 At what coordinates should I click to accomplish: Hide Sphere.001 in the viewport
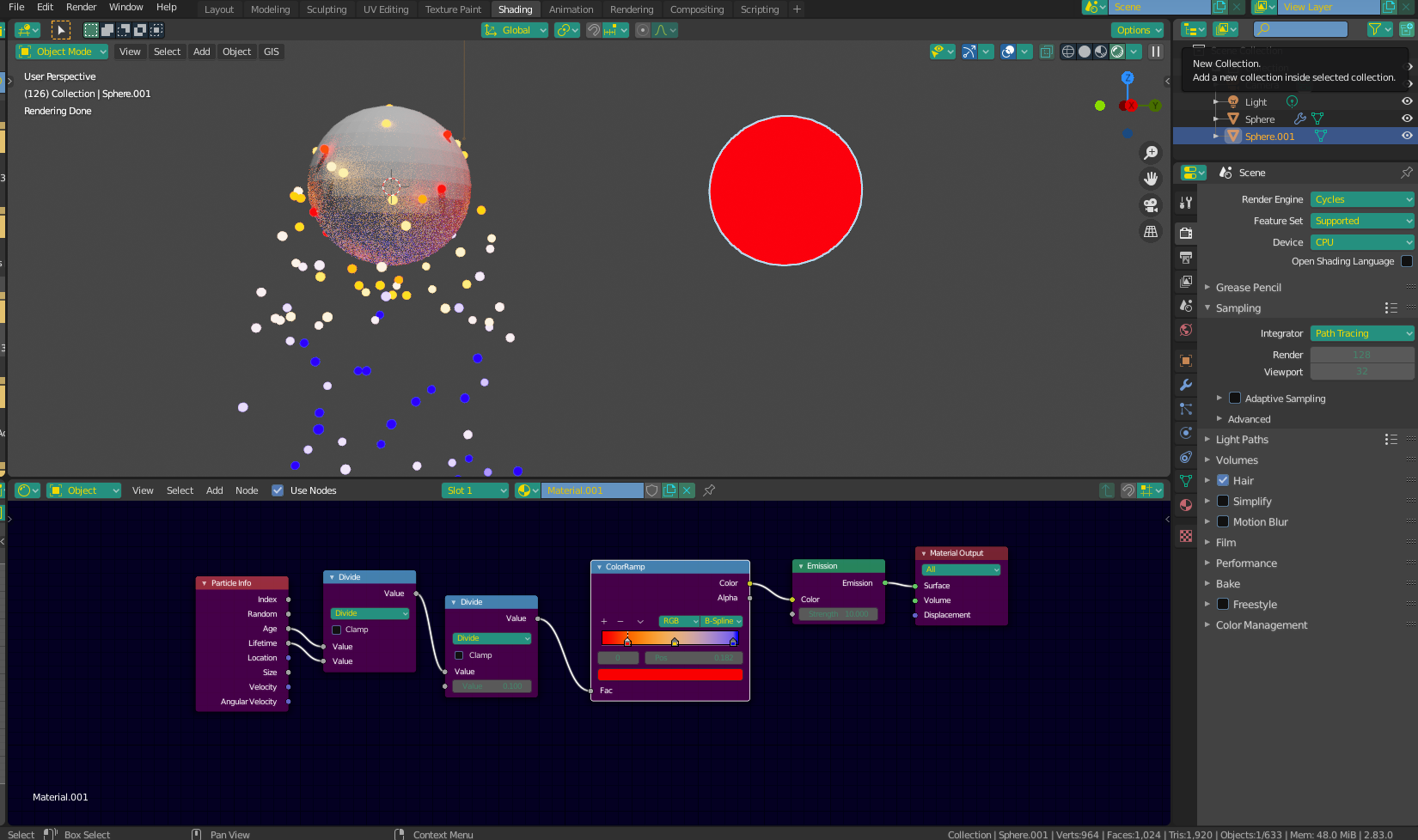pos(1407,136)
